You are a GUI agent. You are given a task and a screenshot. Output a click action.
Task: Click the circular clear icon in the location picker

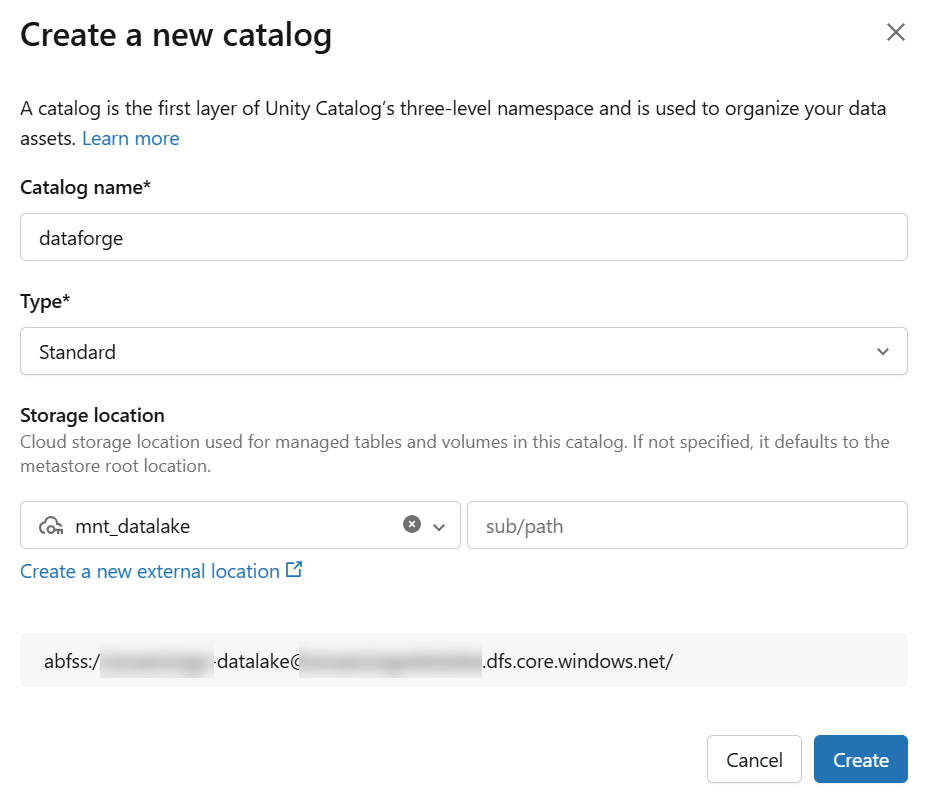[412, 523]
